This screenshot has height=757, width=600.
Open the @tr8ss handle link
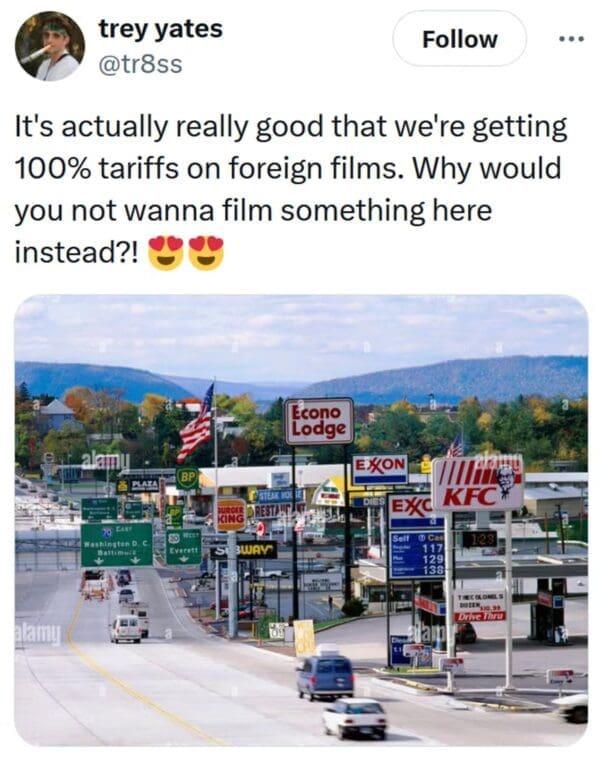pos(140,64)
